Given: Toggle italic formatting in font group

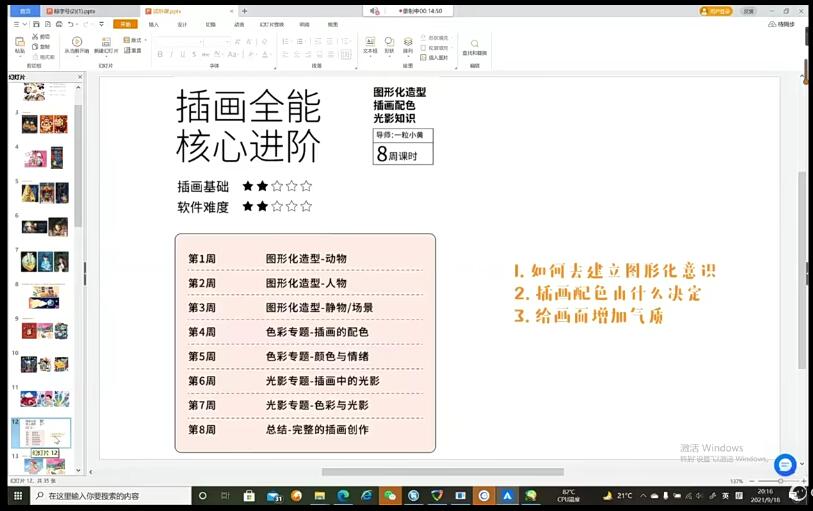Looking at the screenshot, I should click(x=171, y=55).
